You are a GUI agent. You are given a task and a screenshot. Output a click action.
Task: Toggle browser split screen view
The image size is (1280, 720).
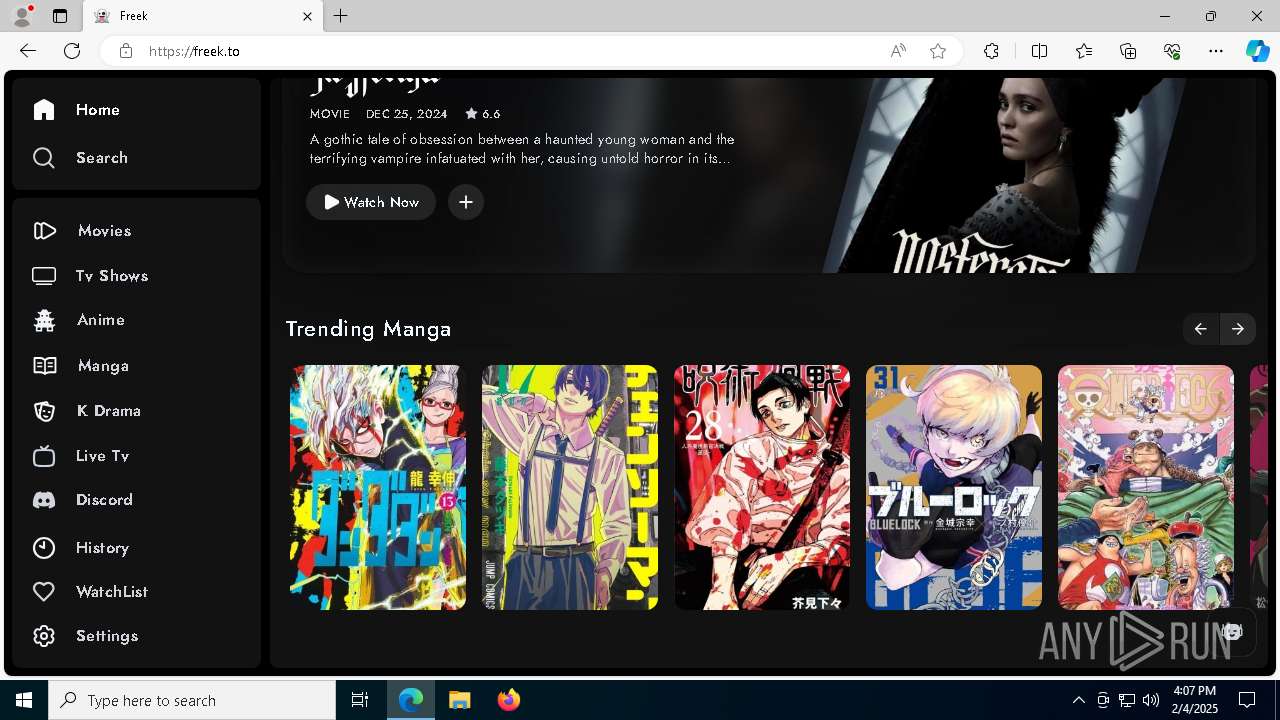point(1040,51)
